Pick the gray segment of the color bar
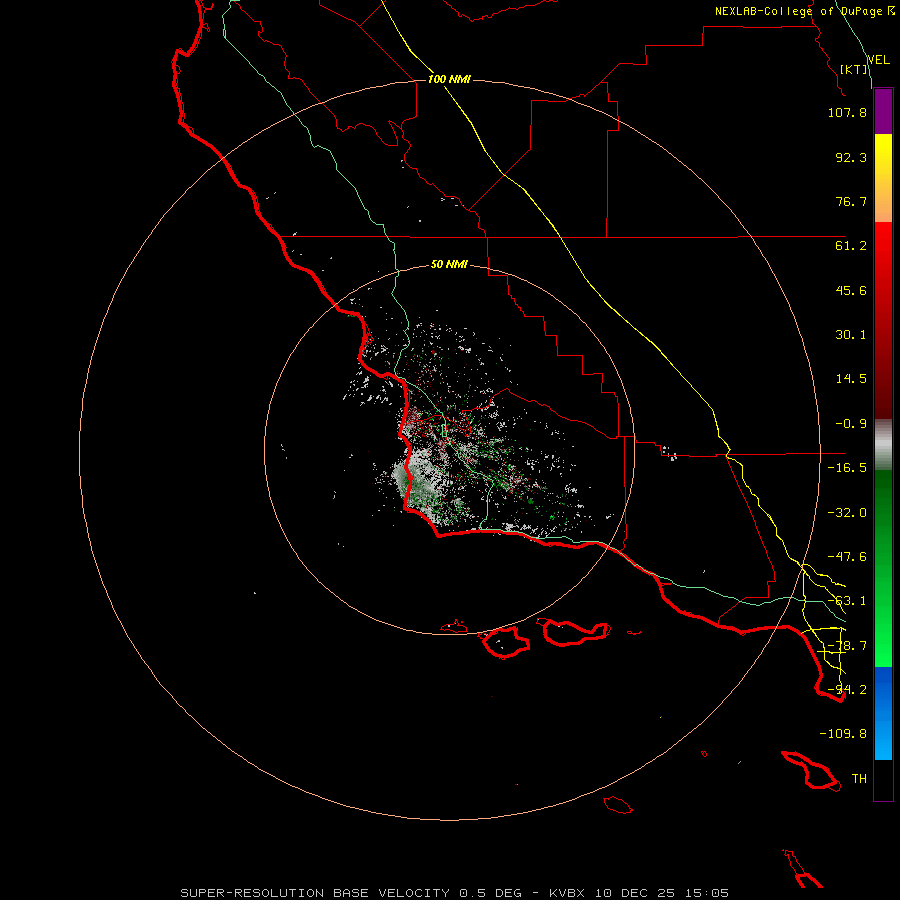This screenshot has width=900, height=900. (883, 445)
